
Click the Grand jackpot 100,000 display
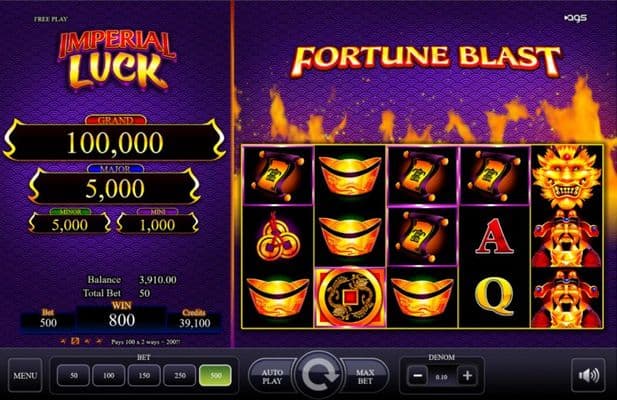pos(115,142)
